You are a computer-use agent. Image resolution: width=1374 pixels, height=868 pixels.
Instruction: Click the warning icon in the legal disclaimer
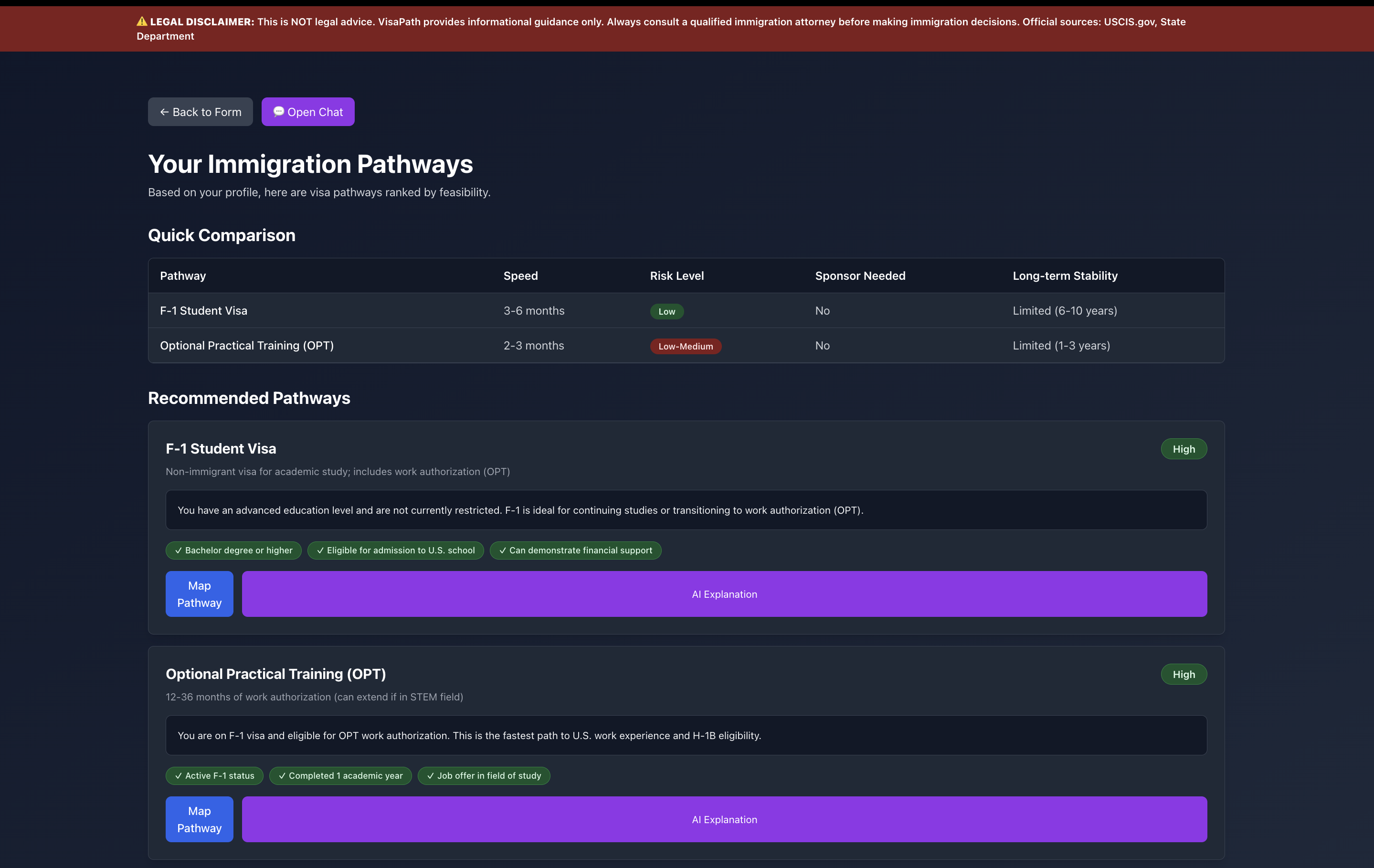pyautogui.click(x=141, y=21)
